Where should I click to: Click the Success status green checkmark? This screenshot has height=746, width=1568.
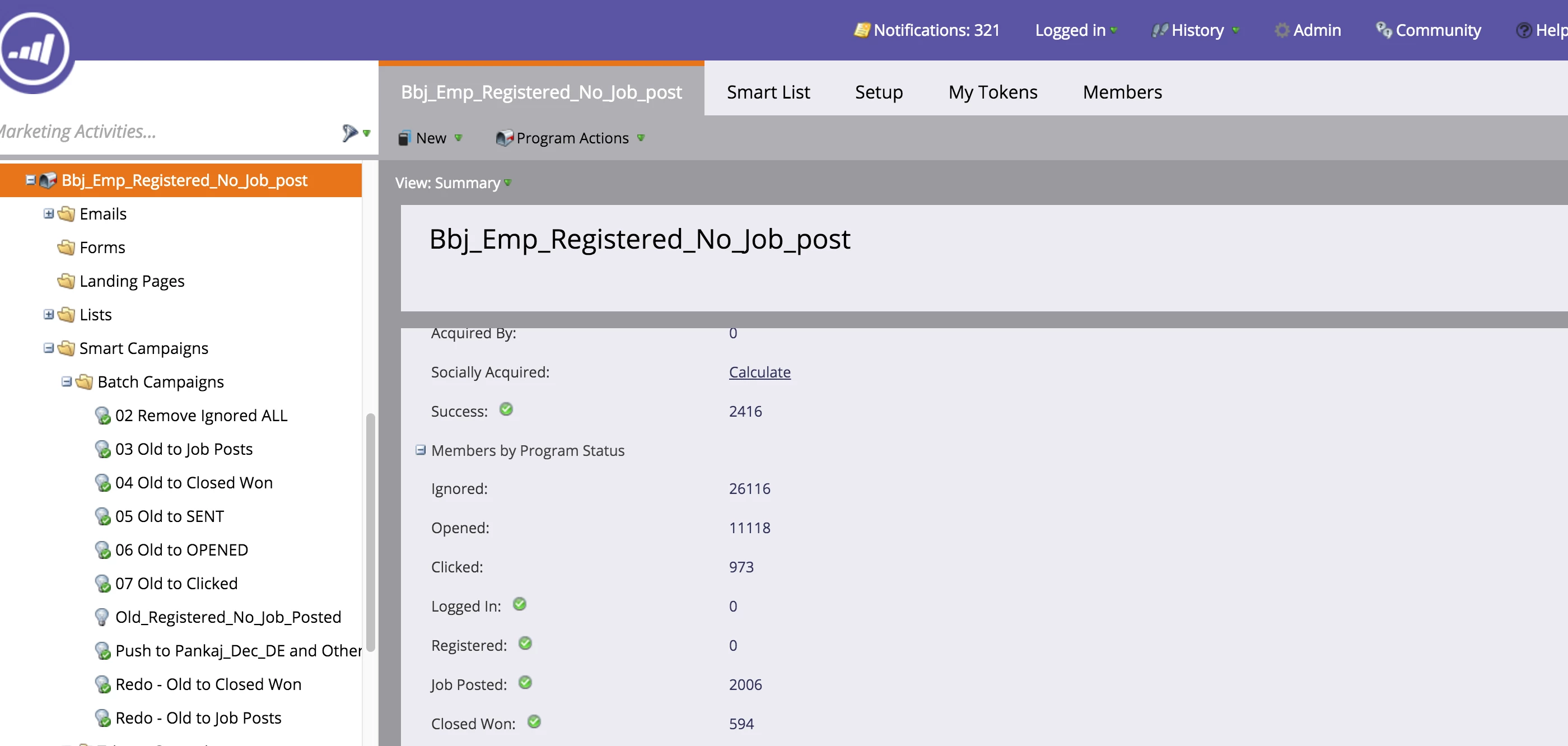506,409
